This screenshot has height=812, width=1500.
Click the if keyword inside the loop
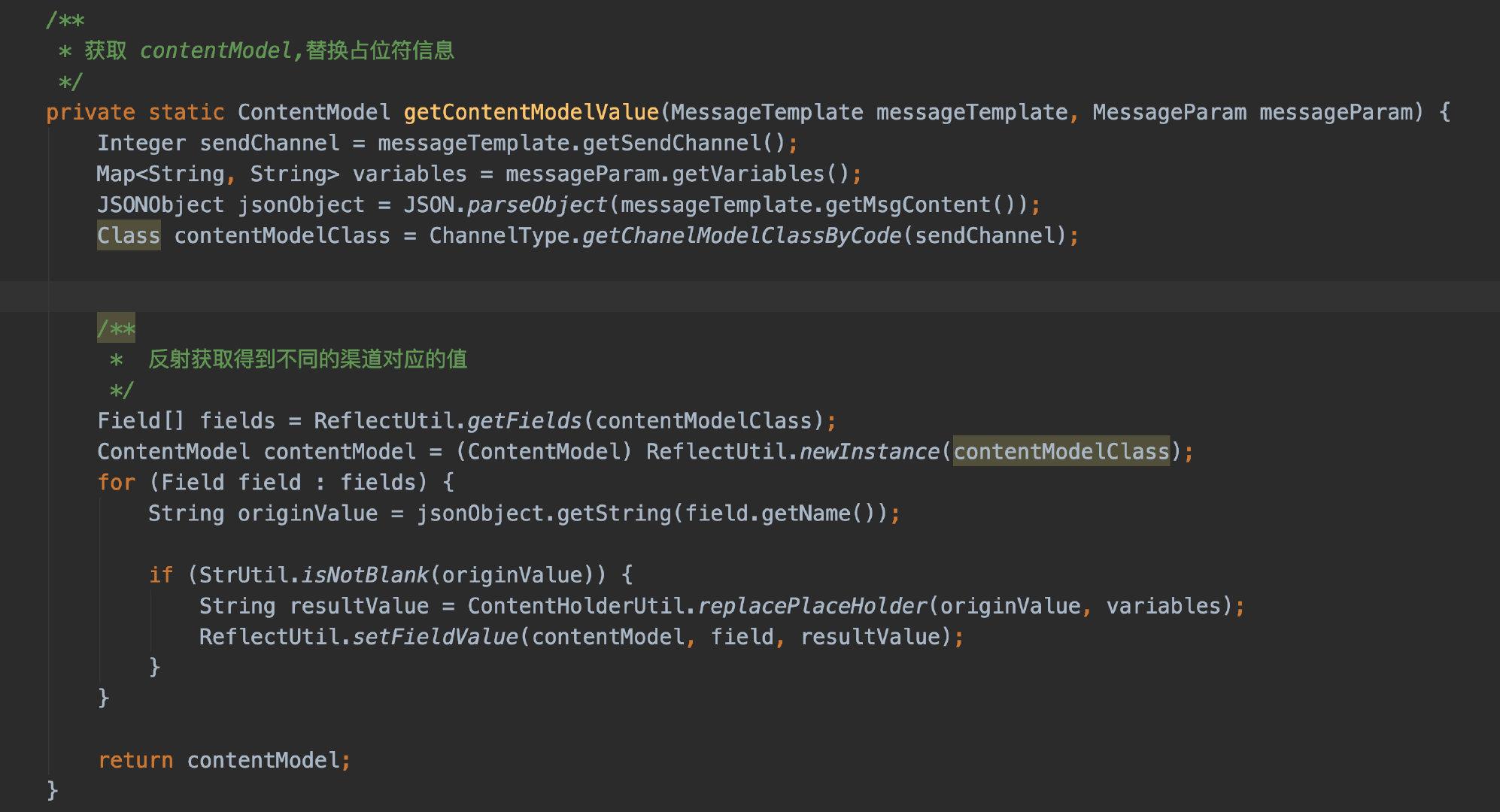pos(161,575)
